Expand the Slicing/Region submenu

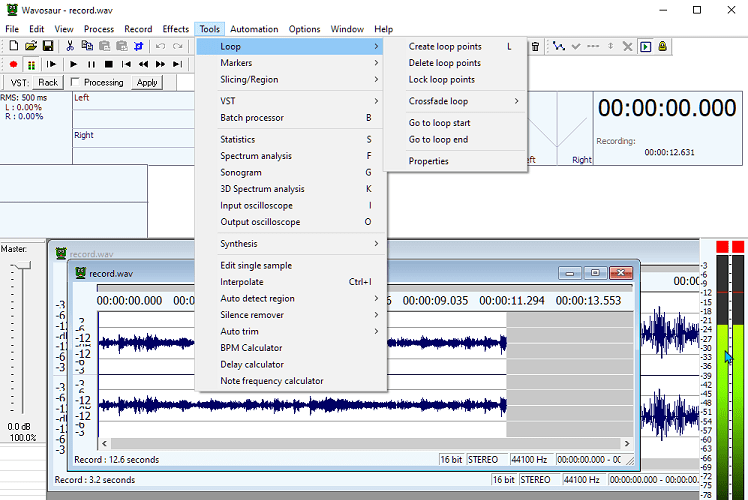[x=291, y=80]
